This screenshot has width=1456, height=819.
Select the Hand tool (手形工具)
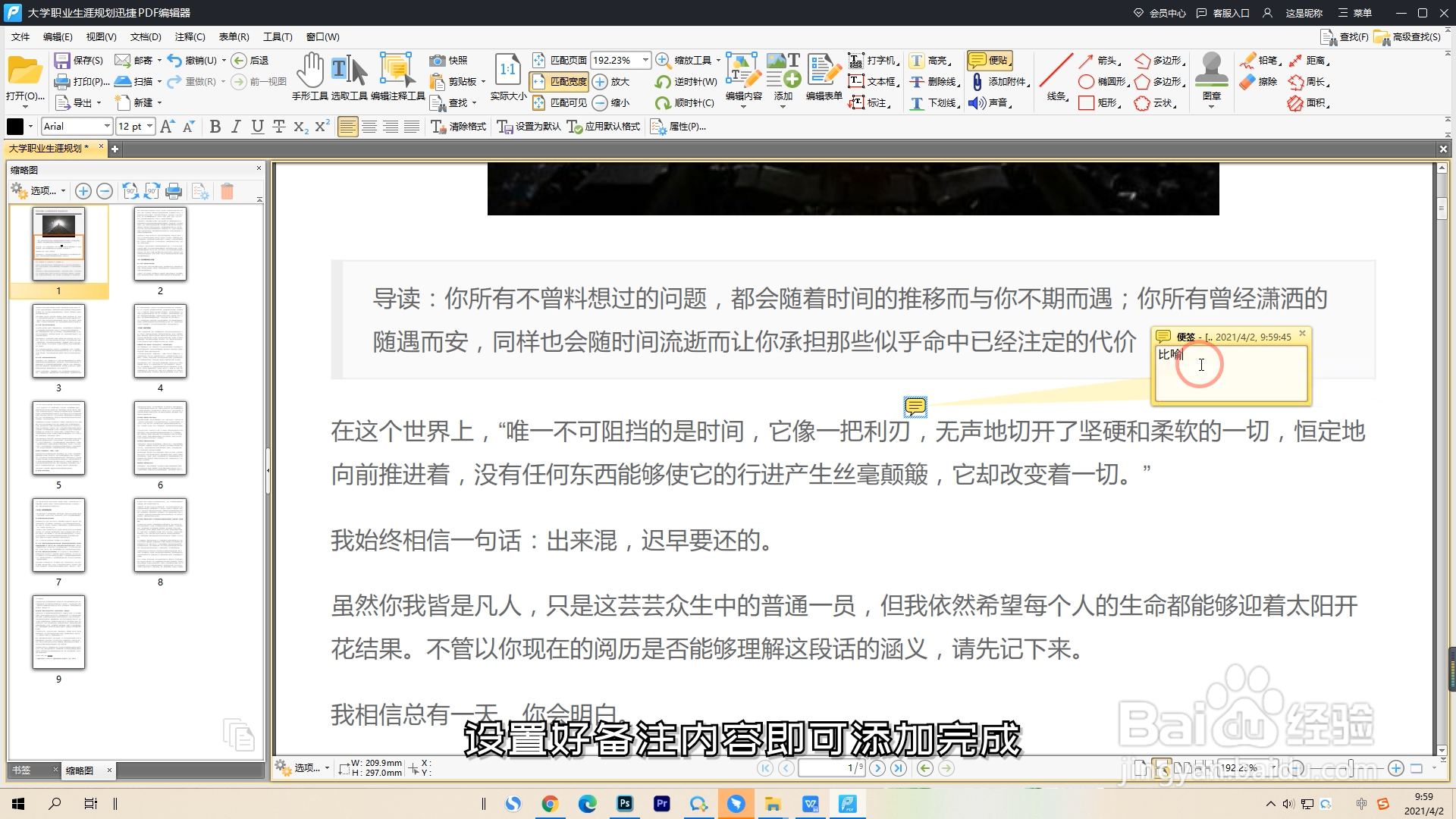point(309,71)
